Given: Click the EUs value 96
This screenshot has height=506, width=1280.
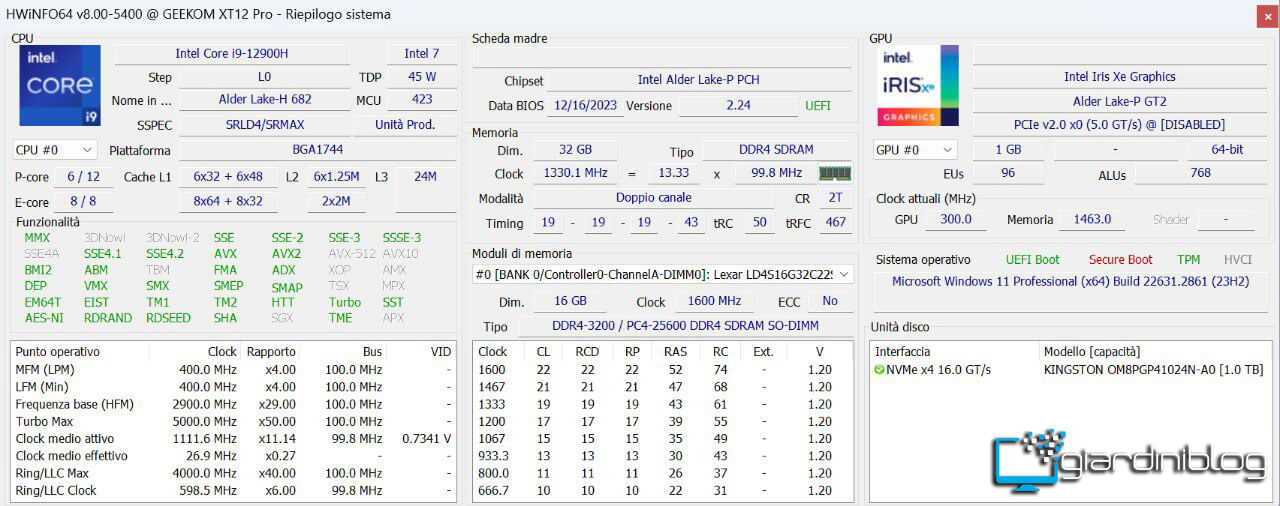Looking at the screenshot, I should (x=1008, y=173).
